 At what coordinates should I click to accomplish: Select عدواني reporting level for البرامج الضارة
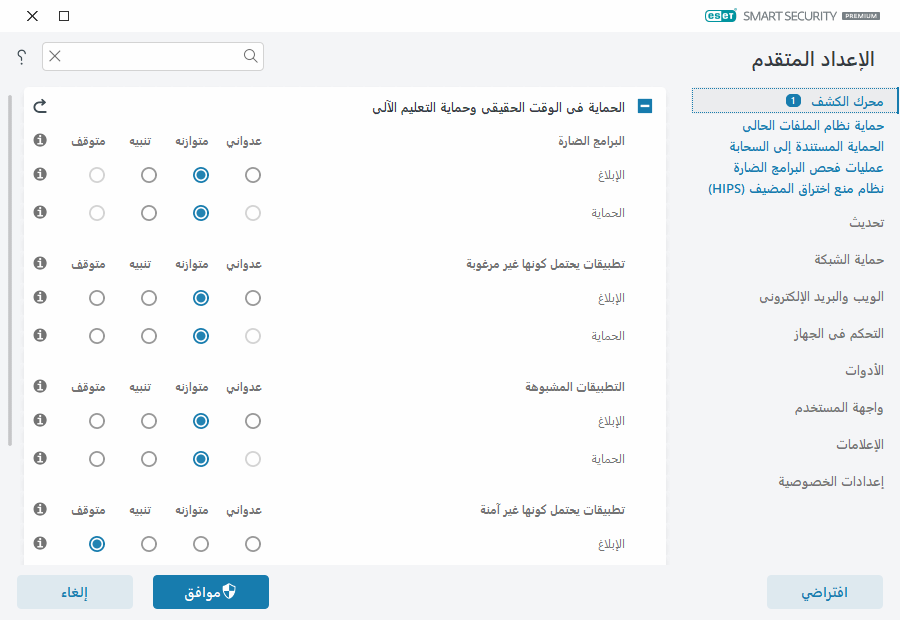(253, 175)
